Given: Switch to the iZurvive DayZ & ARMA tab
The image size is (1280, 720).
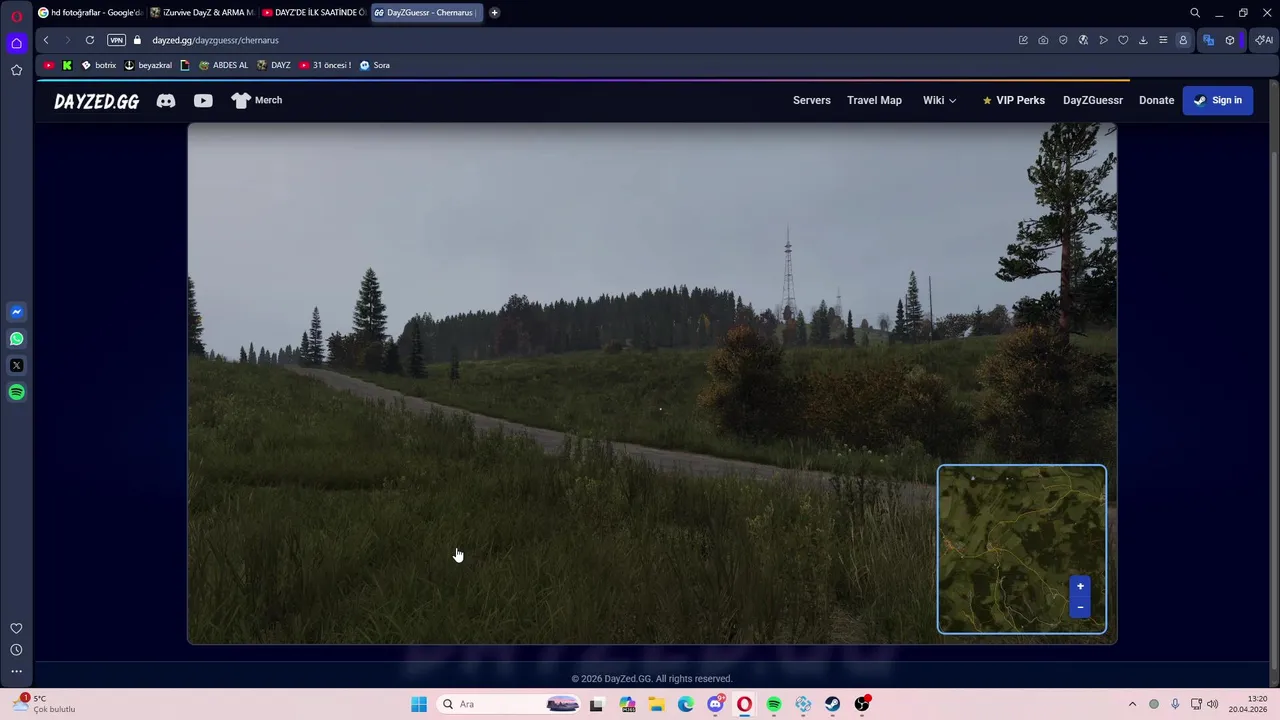Looking at the screenshot, I should pyautogui.click(x=202, y=12).
